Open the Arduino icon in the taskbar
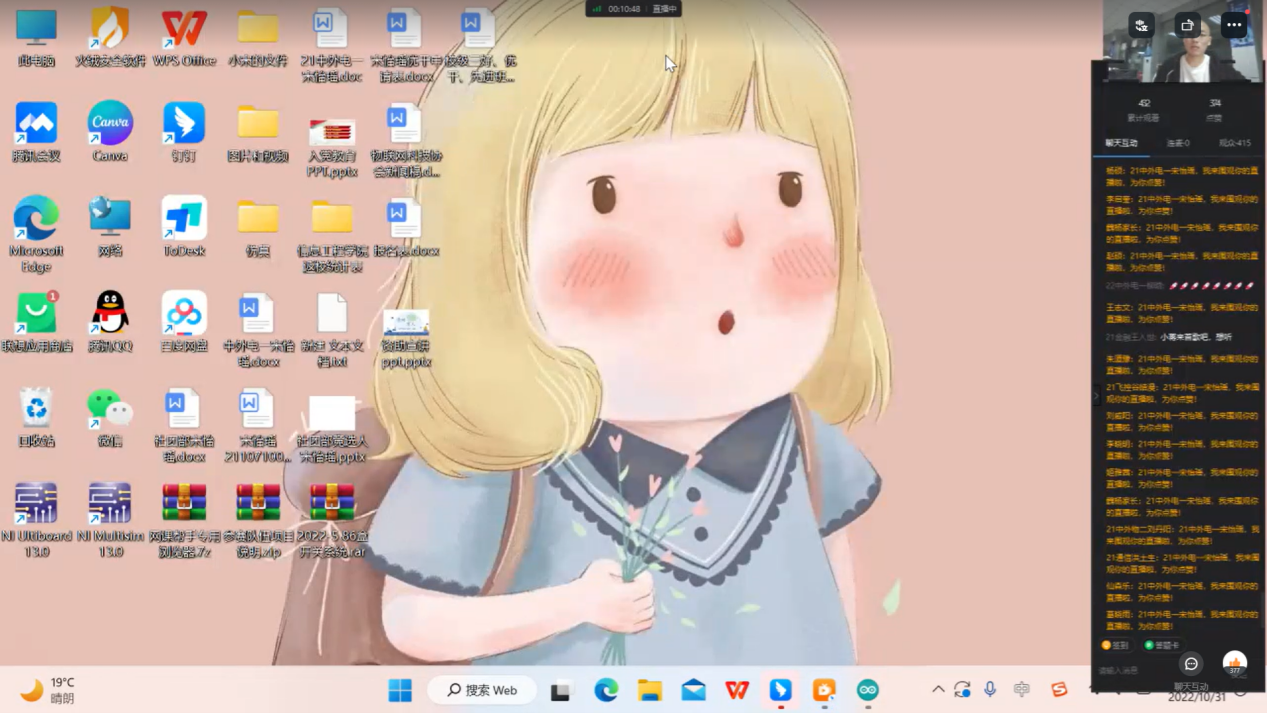Screen dimensions: 1267x713 [x=867, y=690]
